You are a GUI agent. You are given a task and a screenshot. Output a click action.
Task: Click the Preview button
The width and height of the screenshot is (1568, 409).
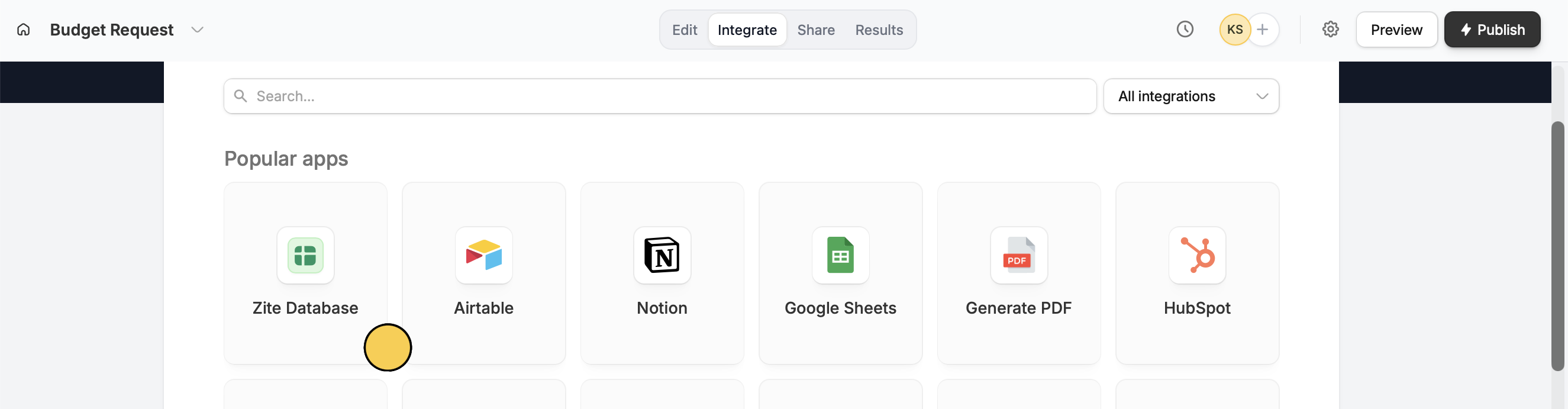(x=1396, y=30)
